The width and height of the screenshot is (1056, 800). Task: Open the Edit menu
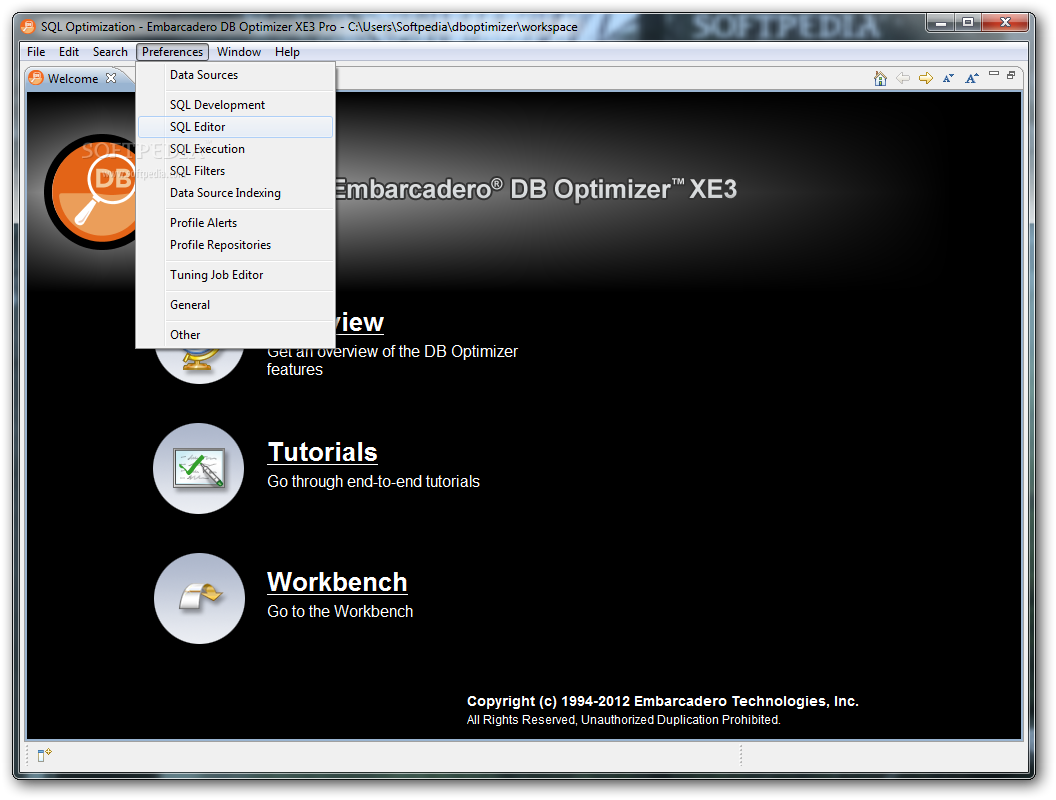click(x=69, y=52)
